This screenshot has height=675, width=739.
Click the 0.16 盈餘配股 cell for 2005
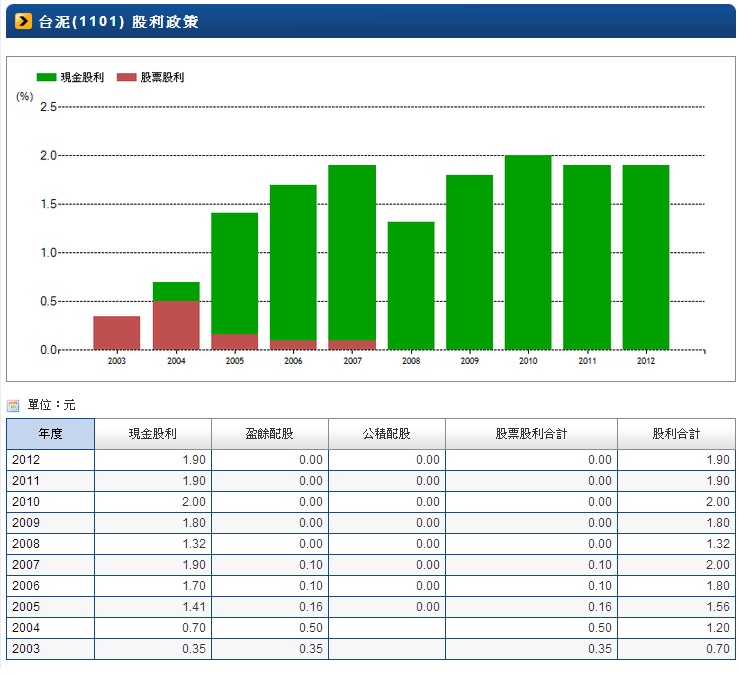(270, 607)
